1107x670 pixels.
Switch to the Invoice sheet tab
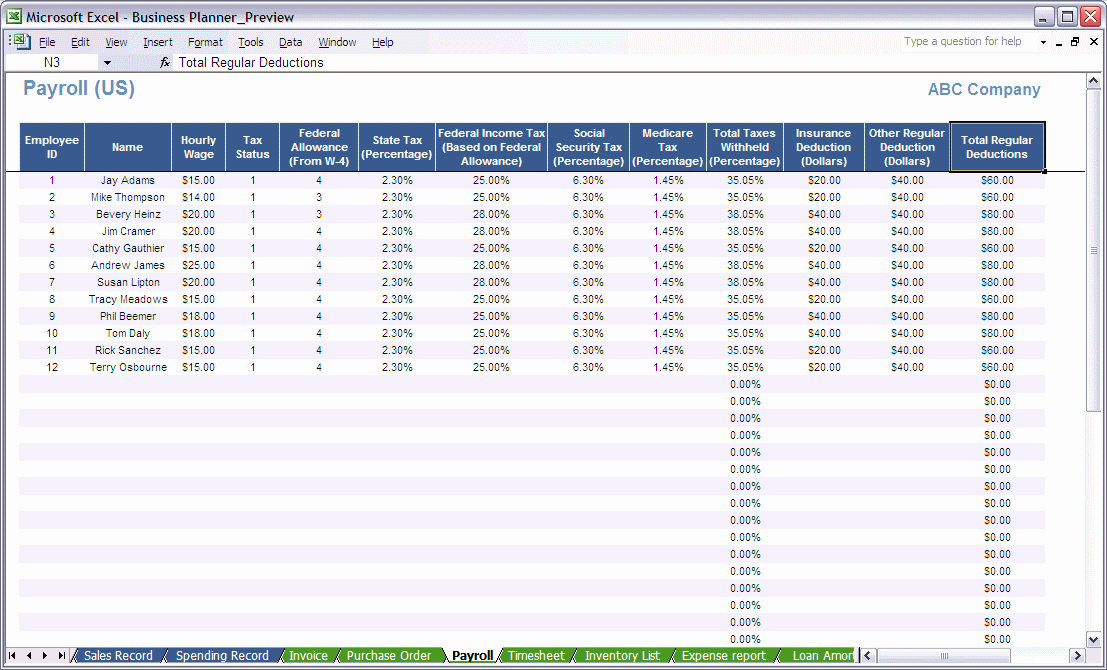point(308,655)
